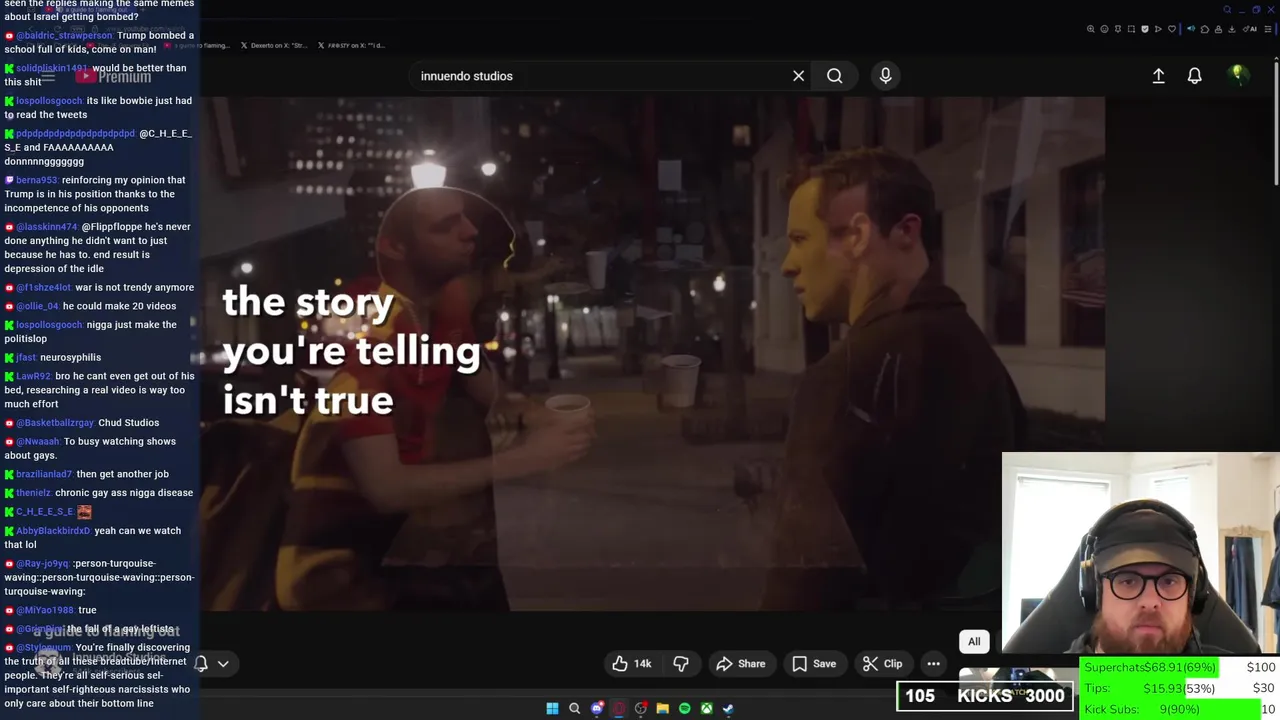Click the video player to pause

coord(652,353)
